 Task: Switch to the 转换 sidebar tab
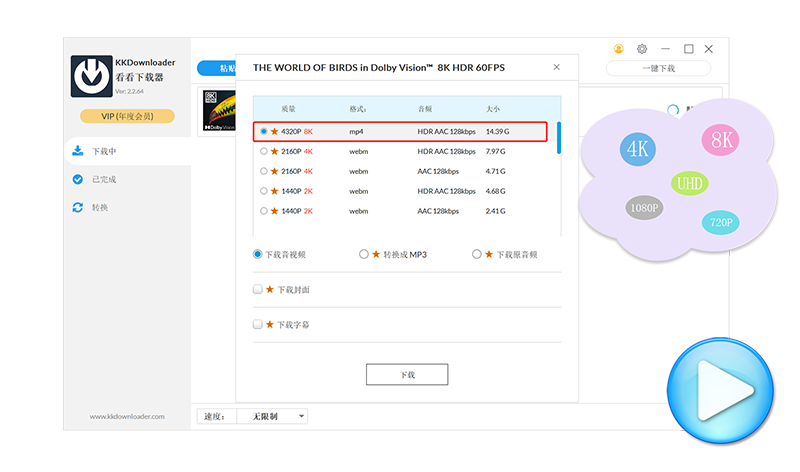(100, 207)
